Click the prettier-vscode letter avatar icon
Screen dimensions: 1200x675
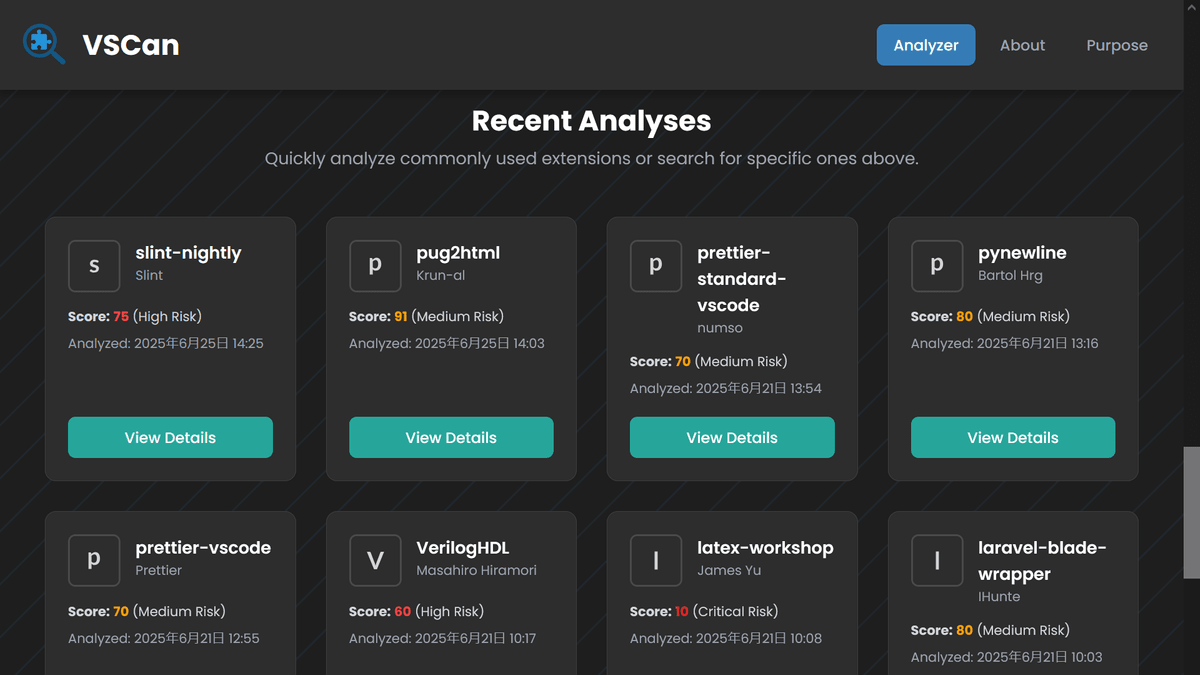(94, 561)
